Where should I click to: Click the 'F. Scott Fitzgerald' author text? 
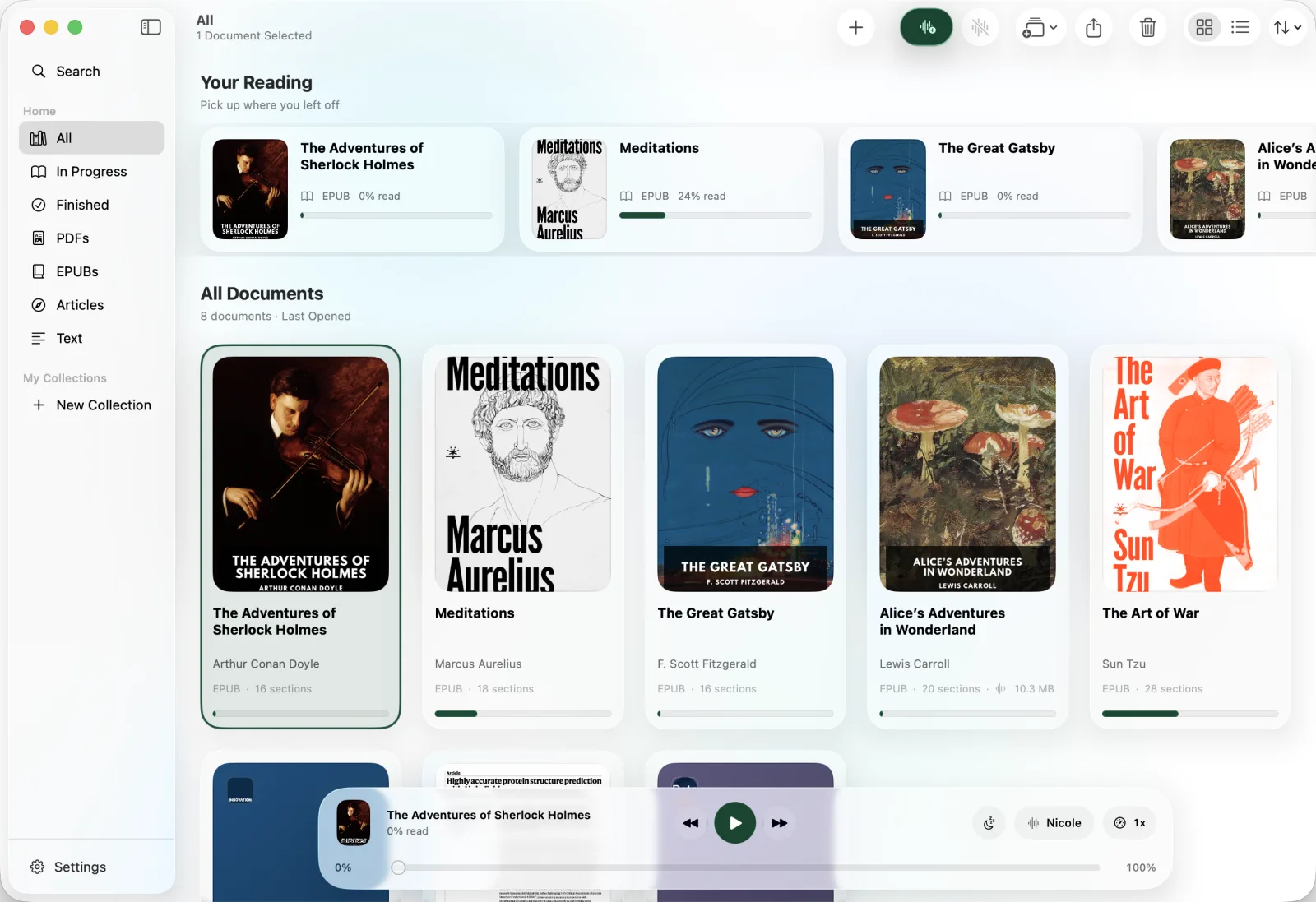707,664
